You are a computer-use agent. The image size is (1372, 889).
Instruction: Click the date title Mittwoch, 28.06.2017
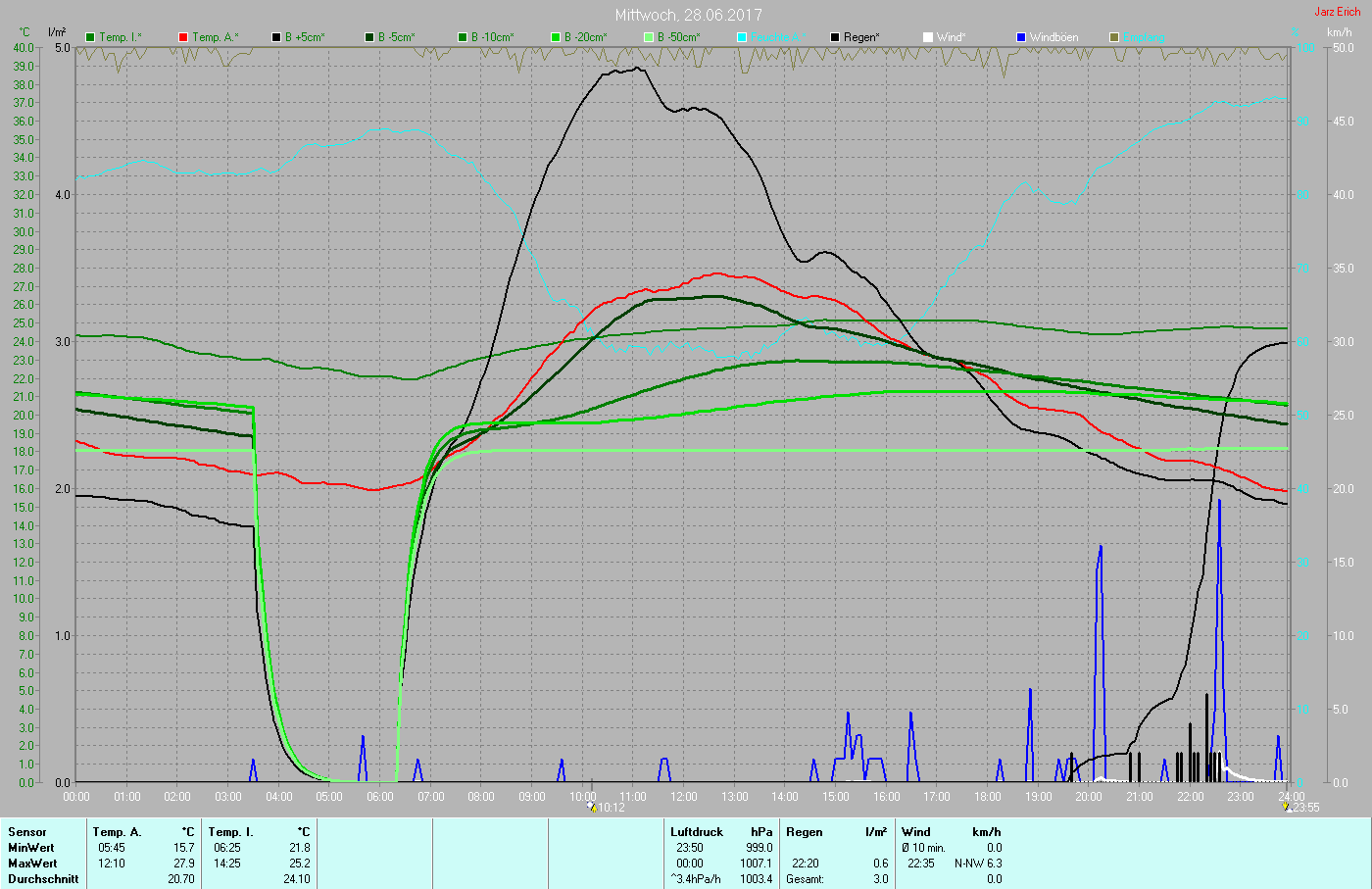pos(688,15)
